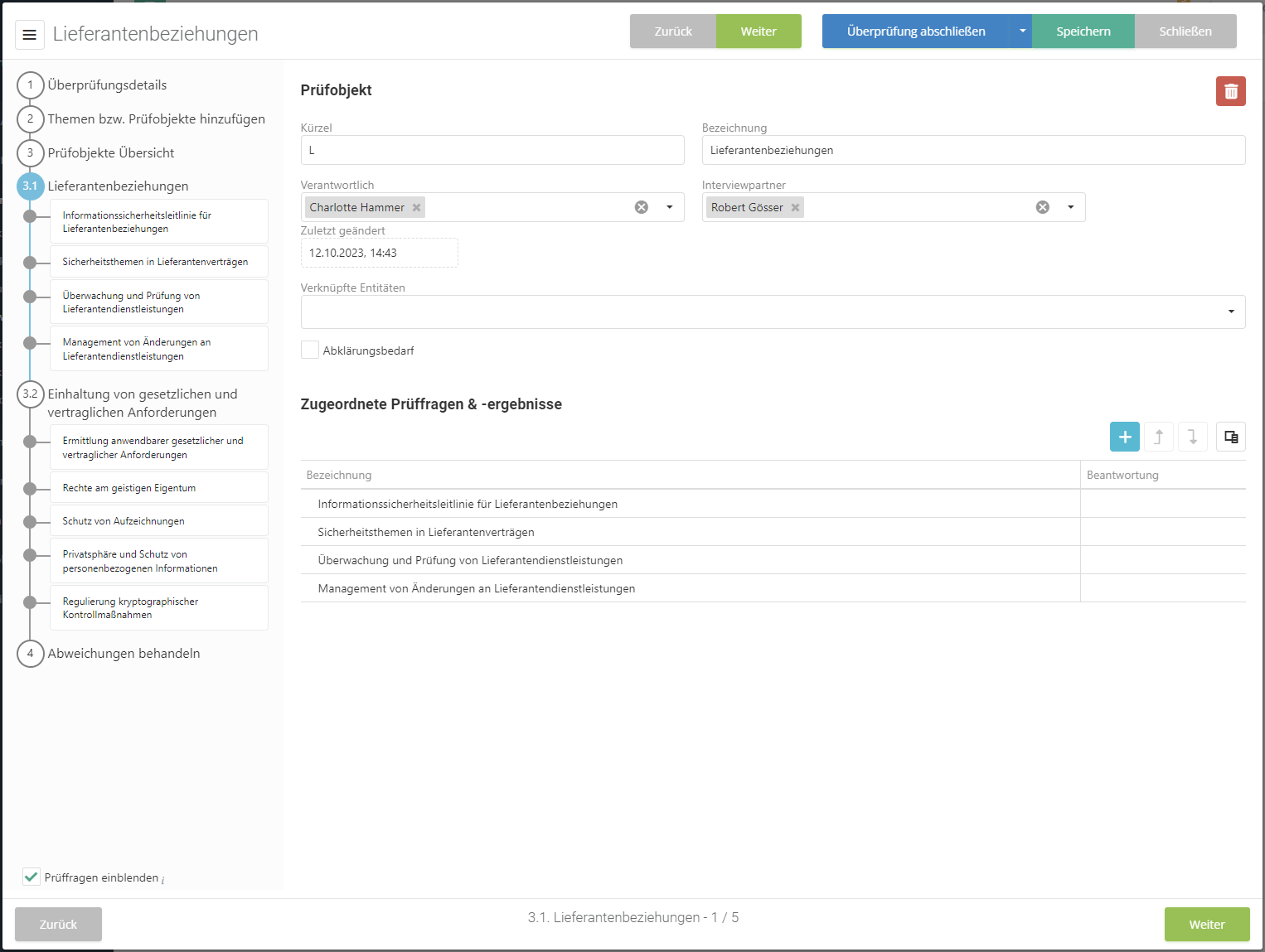Viewport: 1265px width, 952px height.
Task: Remove Robert Gösser tag
Action: (795, 208)
